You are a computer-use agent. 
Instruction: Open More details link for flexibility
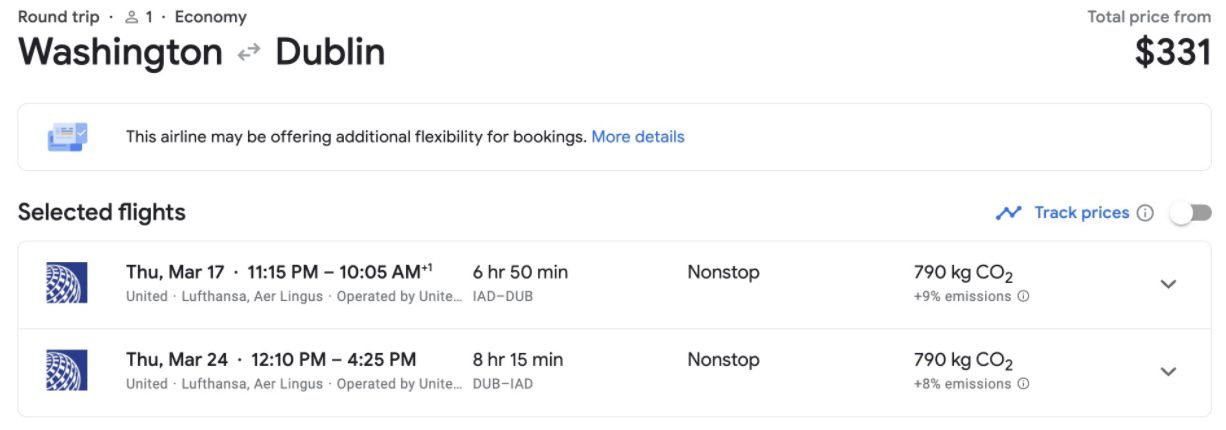(637, 137)
